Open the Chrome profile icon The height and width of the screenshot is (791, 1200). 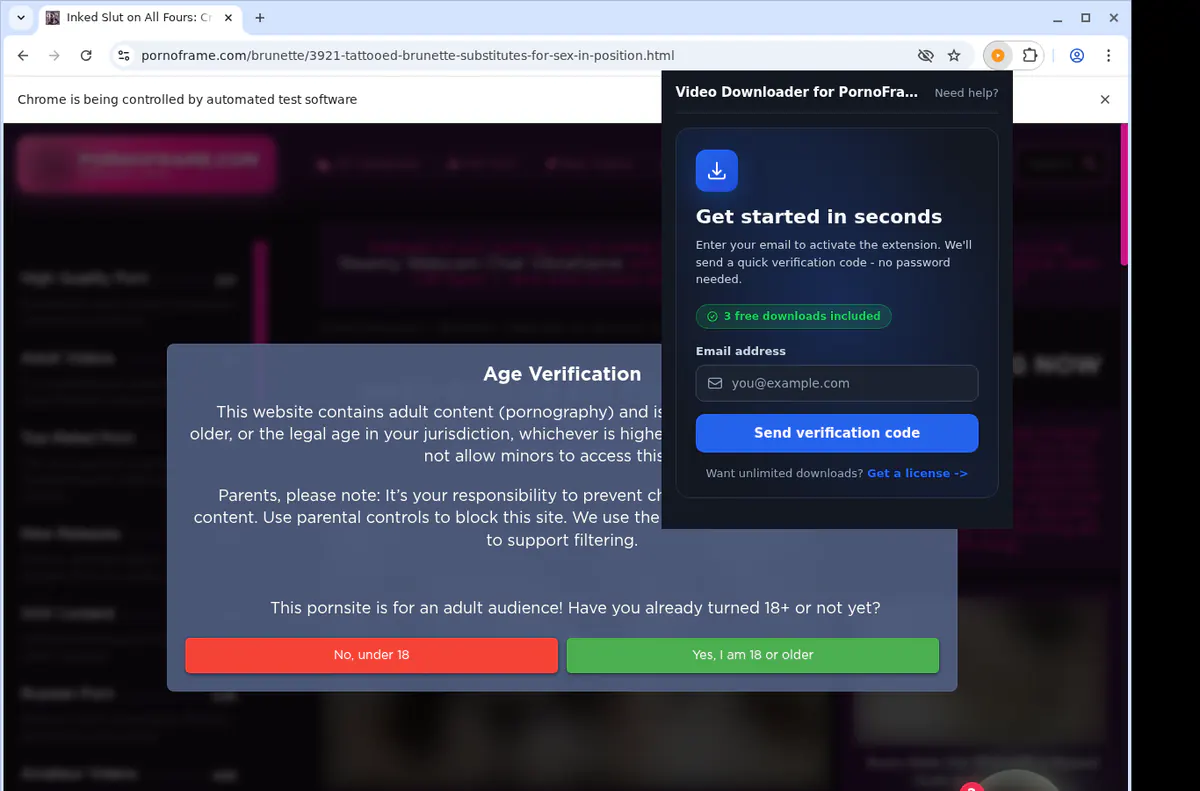[1077, 56]
